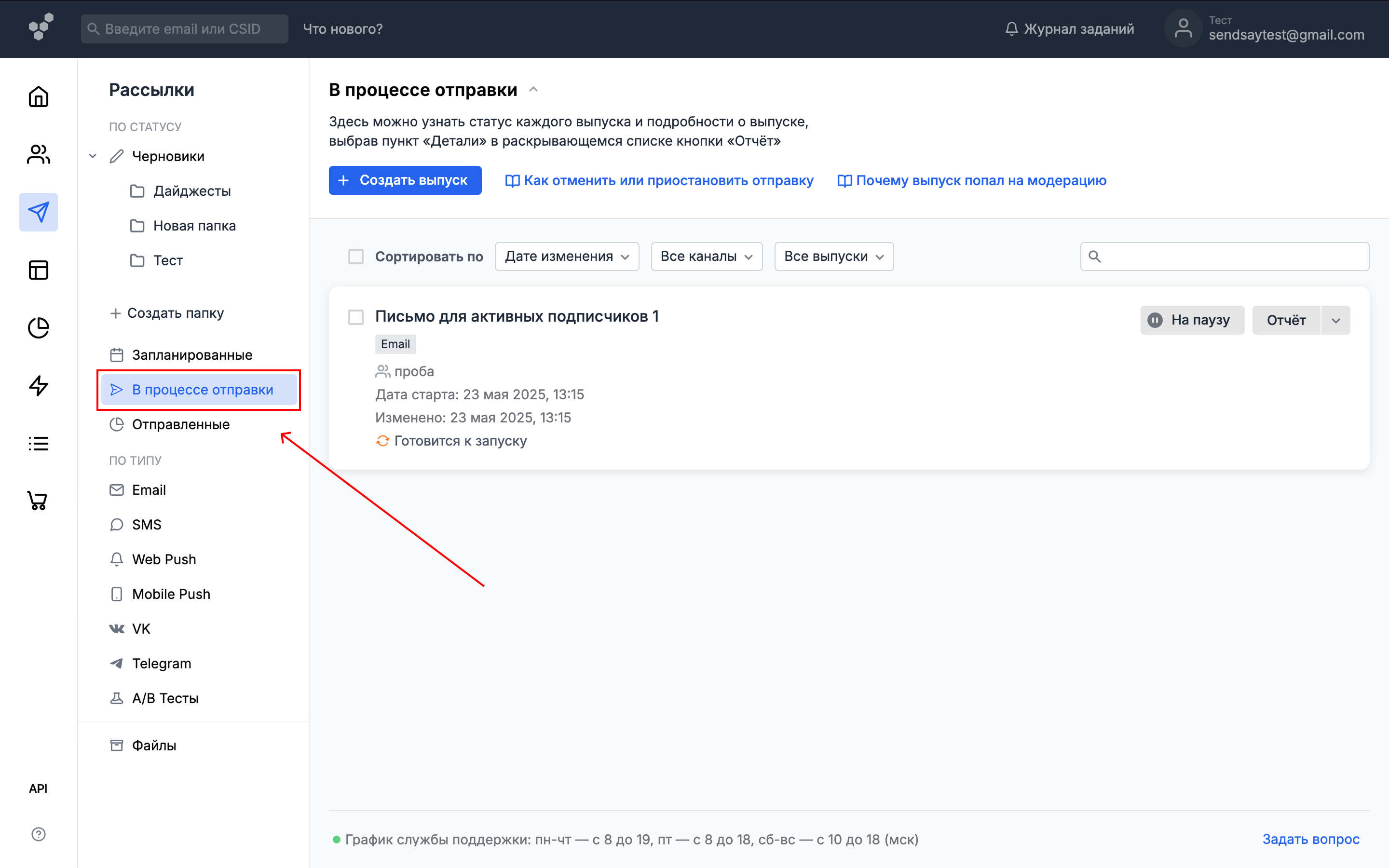Collapse the Черновики tree chevron
This screenshot has width=1389, height=868.
pyautogui.click(x=93, y=156)
